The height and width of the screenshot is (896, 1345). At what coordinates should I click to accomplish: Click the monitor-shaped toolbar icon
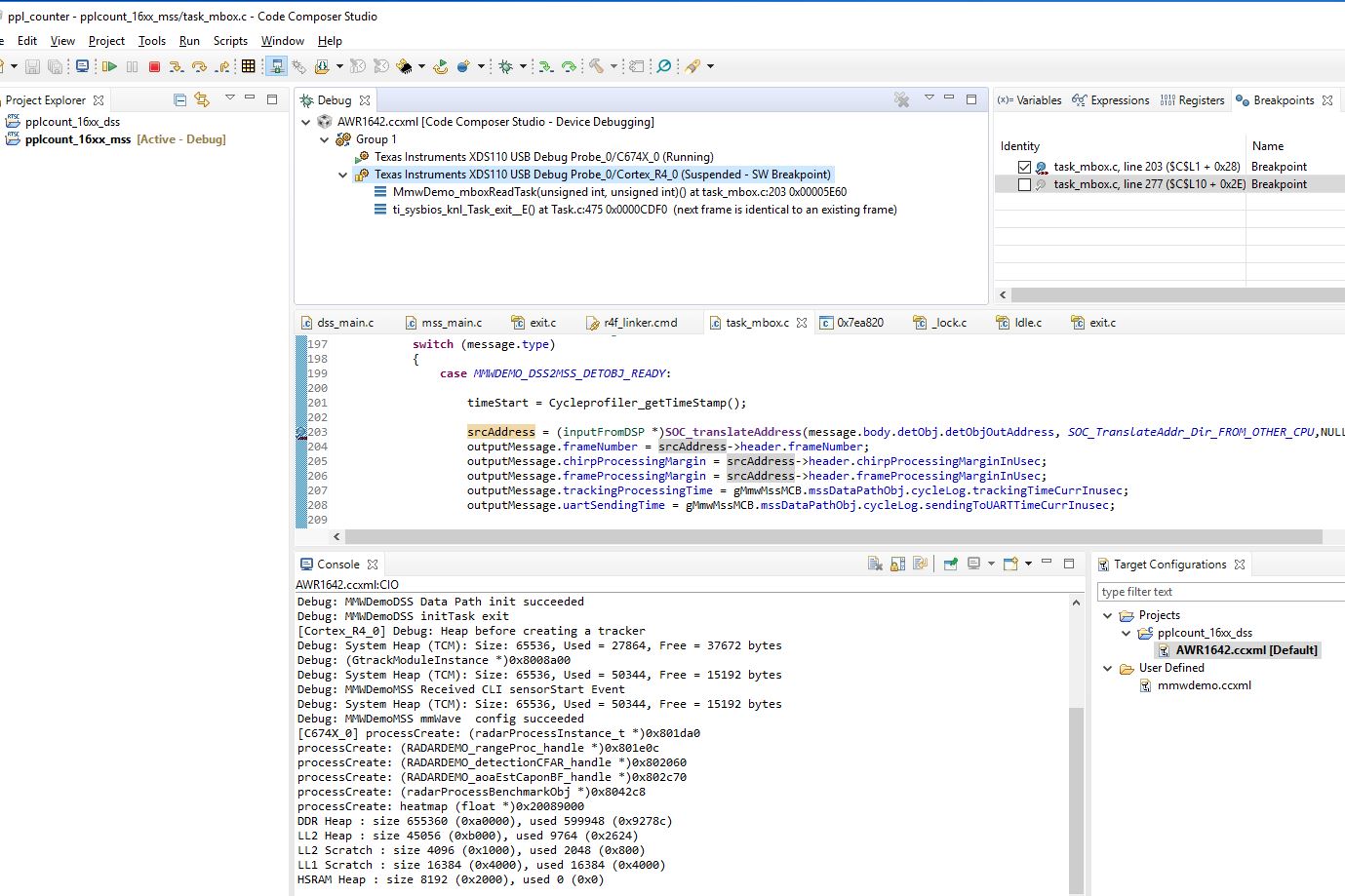[x=82, y=66]
